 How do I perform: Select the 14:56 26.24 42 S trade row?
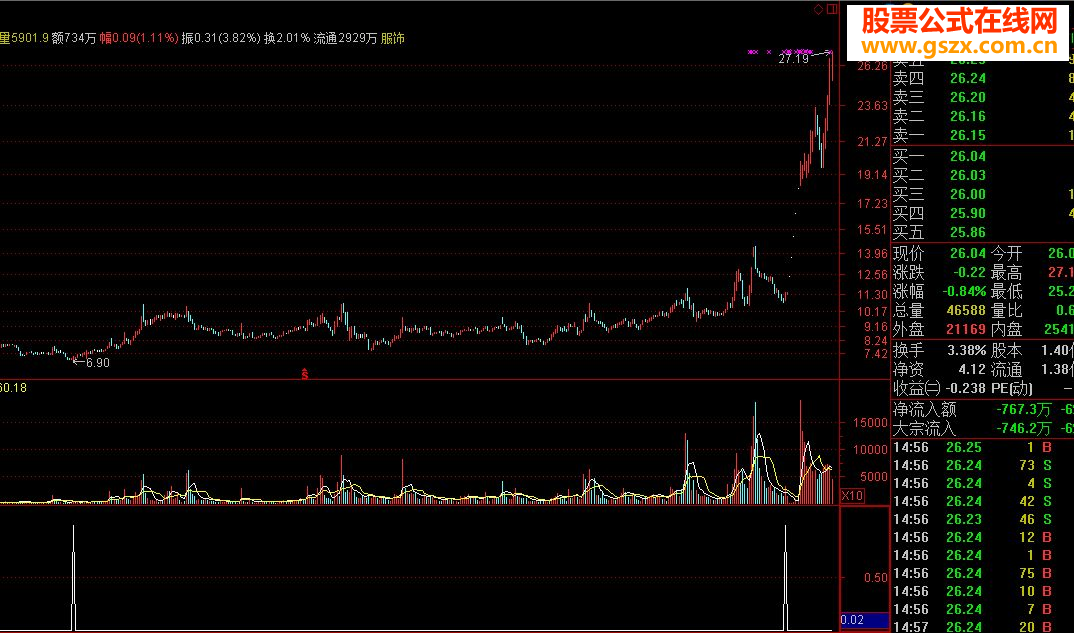click(982, 501)
